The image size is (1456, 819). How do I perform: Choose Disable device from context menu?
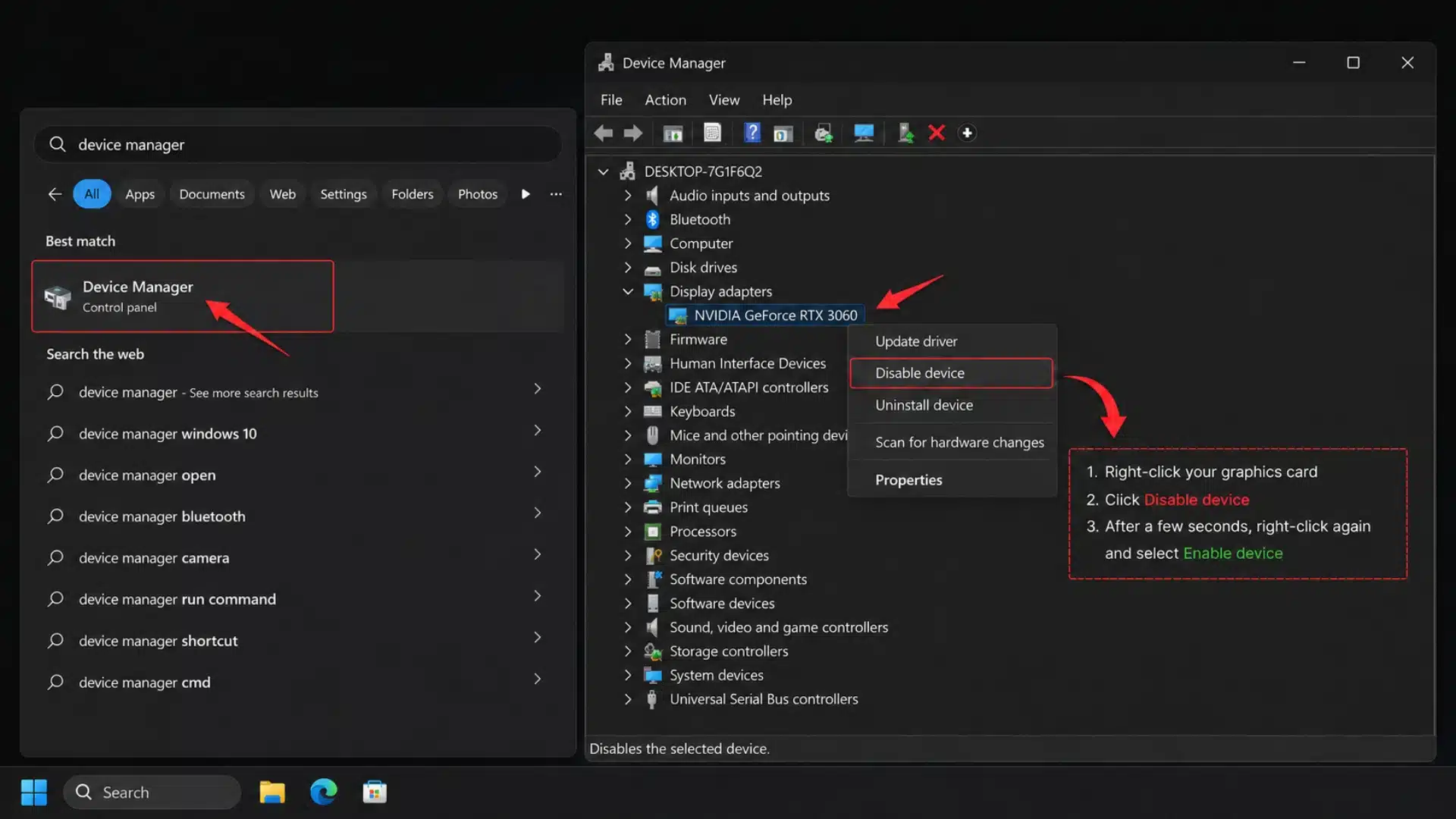[x=951, y=373]
